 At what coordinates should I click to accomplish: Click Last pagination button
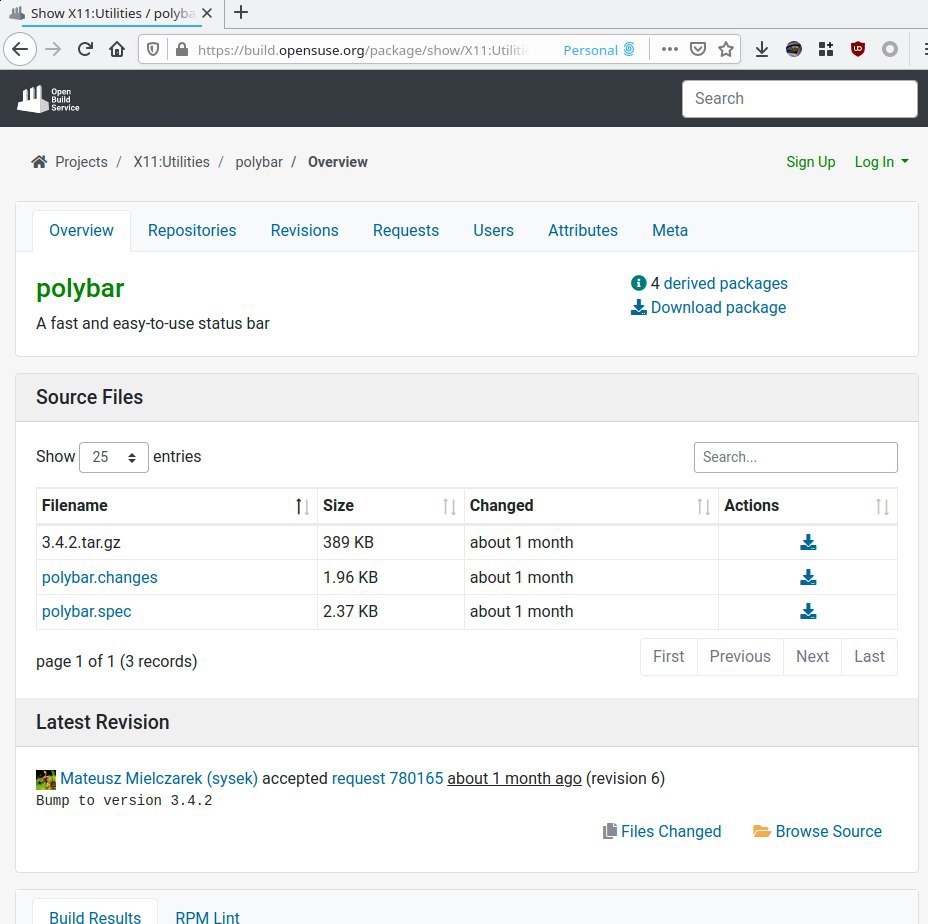click(869, 656)
